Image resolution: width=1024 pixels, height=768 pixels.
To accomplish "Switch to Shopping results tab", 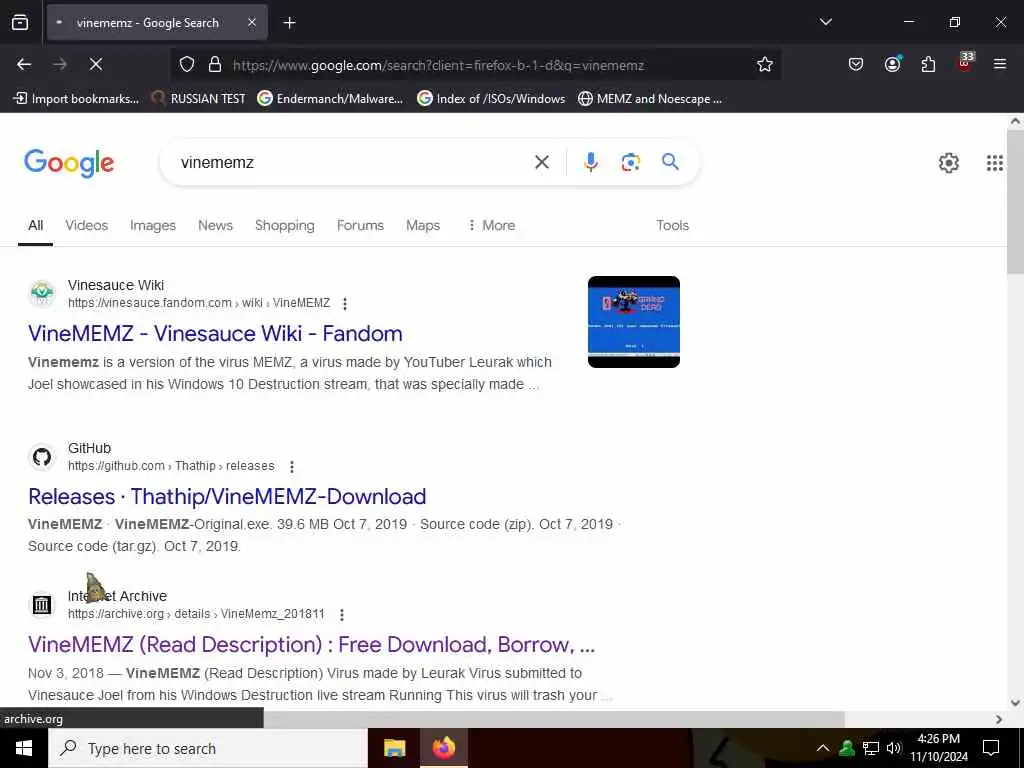I will click(x=284, y=225).
